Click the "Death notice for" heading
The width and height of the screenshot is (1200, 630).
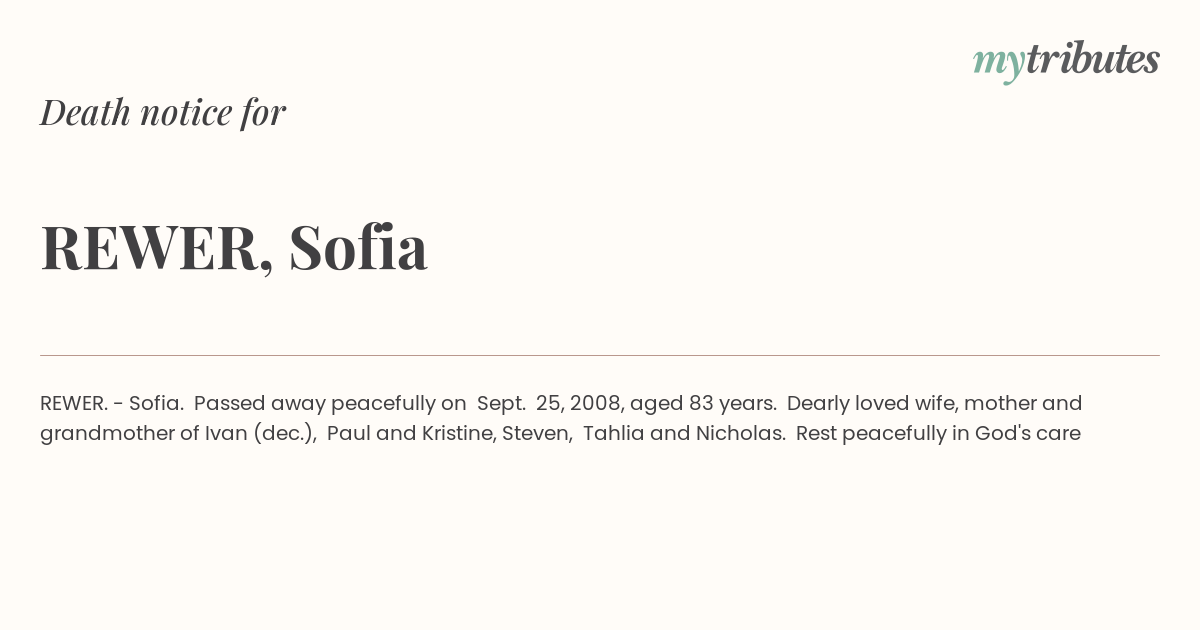[x=163, y=112]
